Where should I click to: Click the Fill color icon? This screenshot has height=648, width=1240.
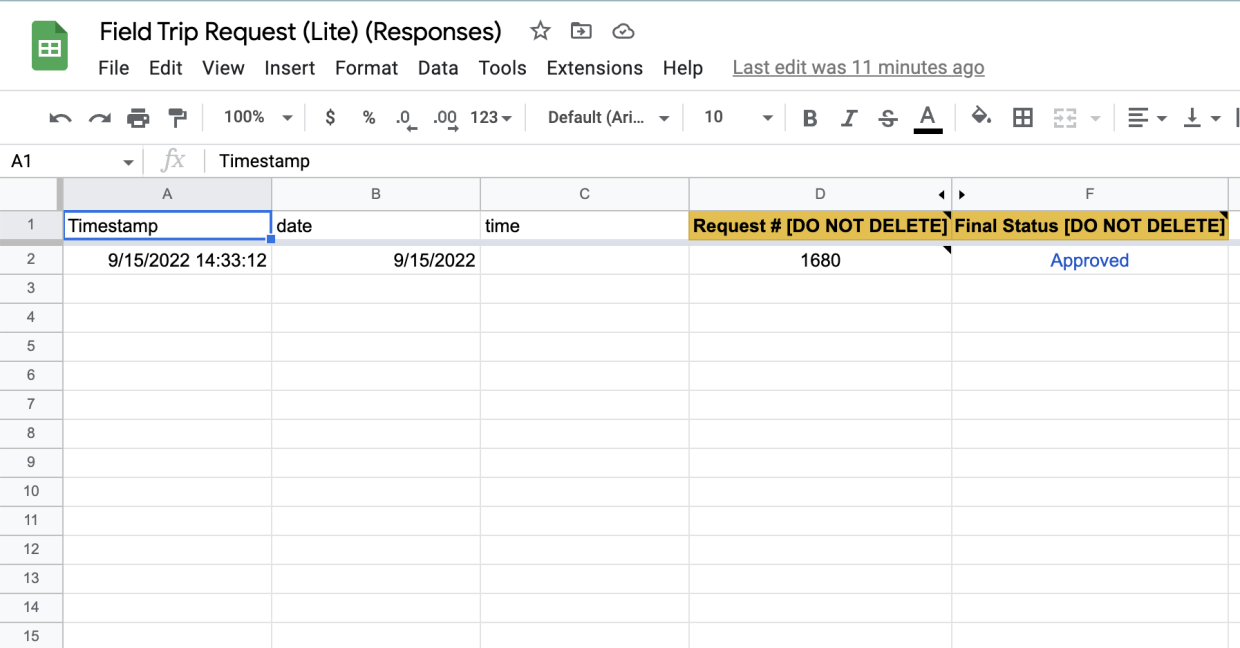point(981,117)
